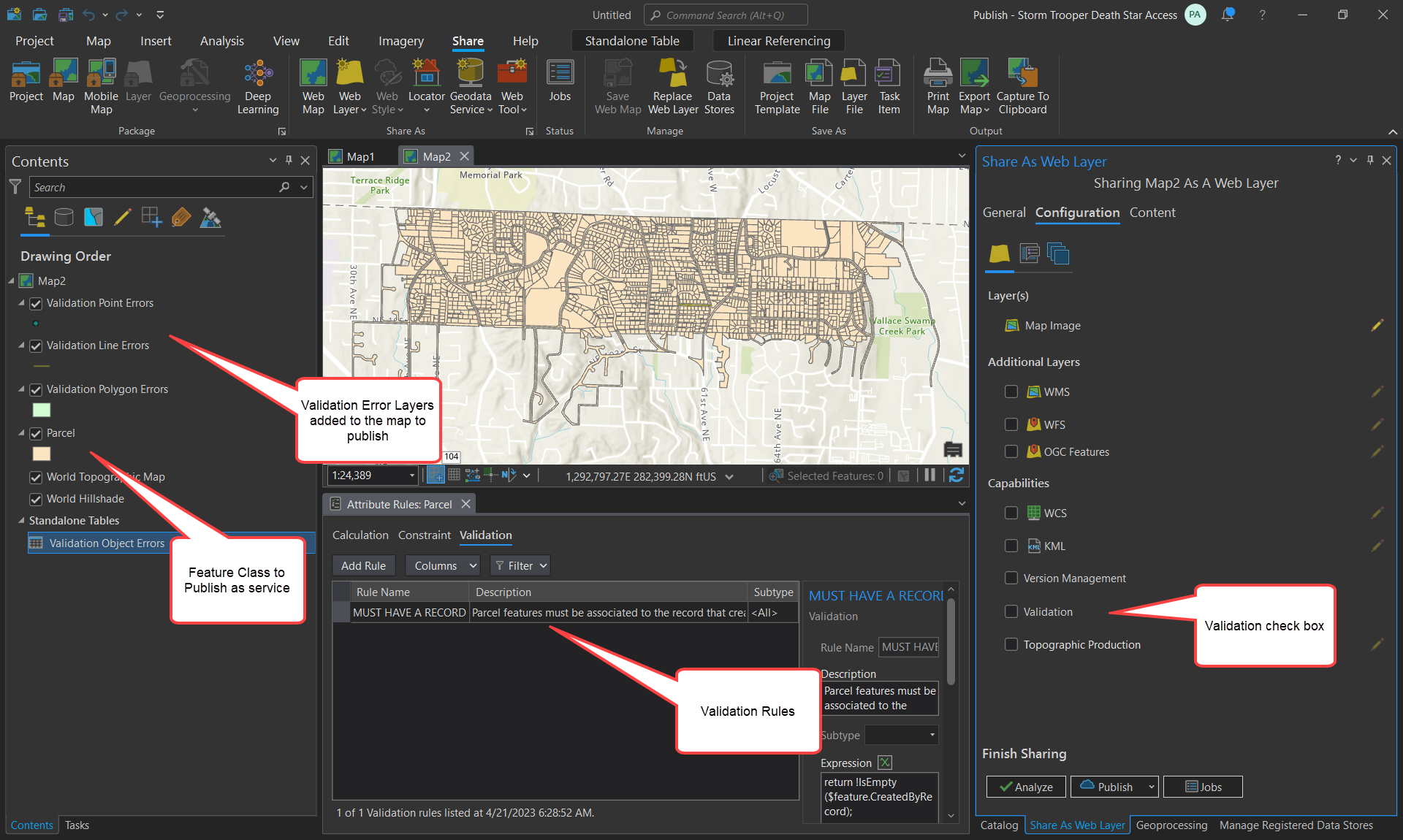Collapse the Validation Line Errors layer

(21, 345)
